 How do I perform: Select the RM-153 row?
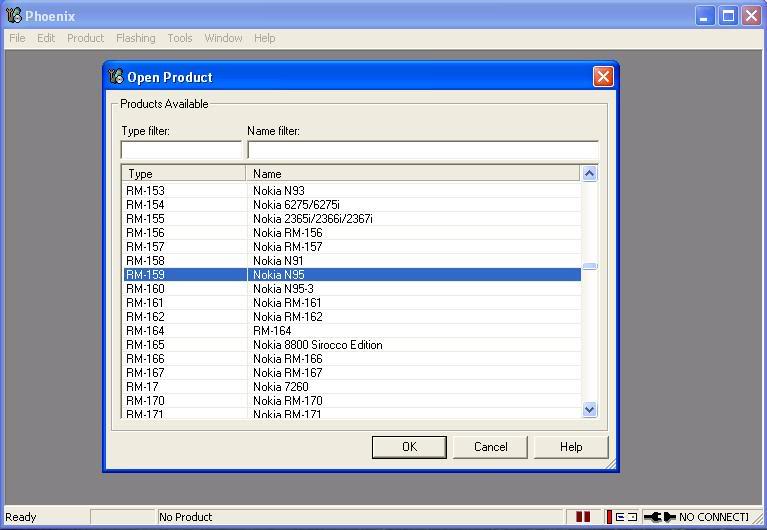click(352, 190)
